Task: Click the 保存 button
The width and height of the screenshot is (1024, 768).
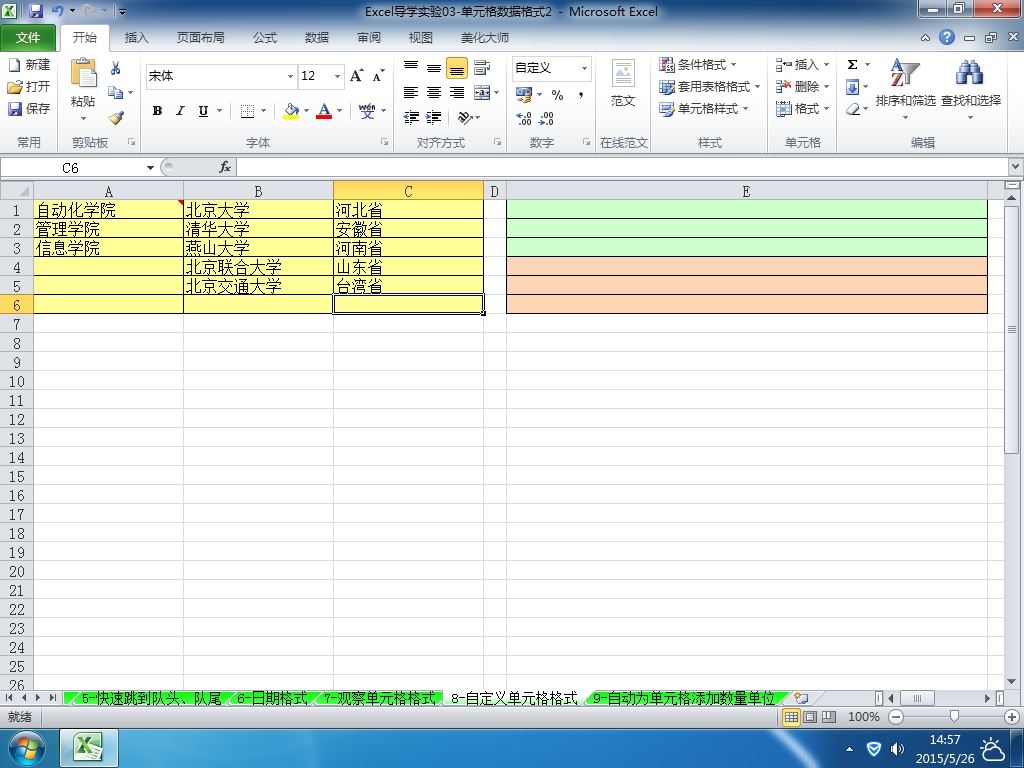Action: 29,108
